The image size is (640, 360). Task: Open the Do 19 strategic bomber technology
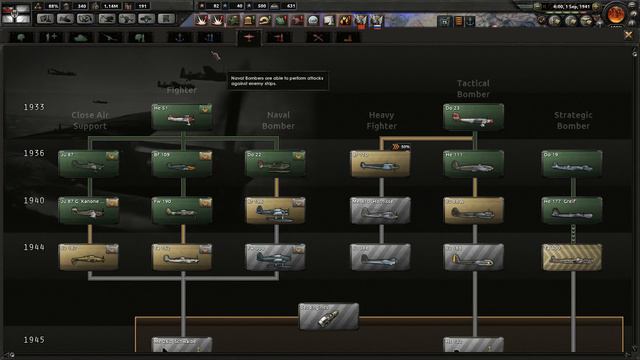point(571,164)
